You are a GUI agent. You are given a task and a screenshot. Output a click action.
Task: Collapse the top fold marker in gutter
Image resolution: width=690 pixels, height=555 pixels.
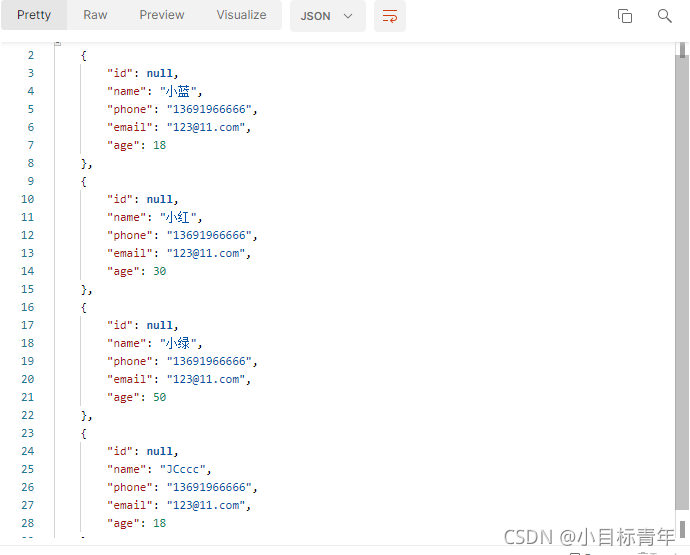(58, 44)
